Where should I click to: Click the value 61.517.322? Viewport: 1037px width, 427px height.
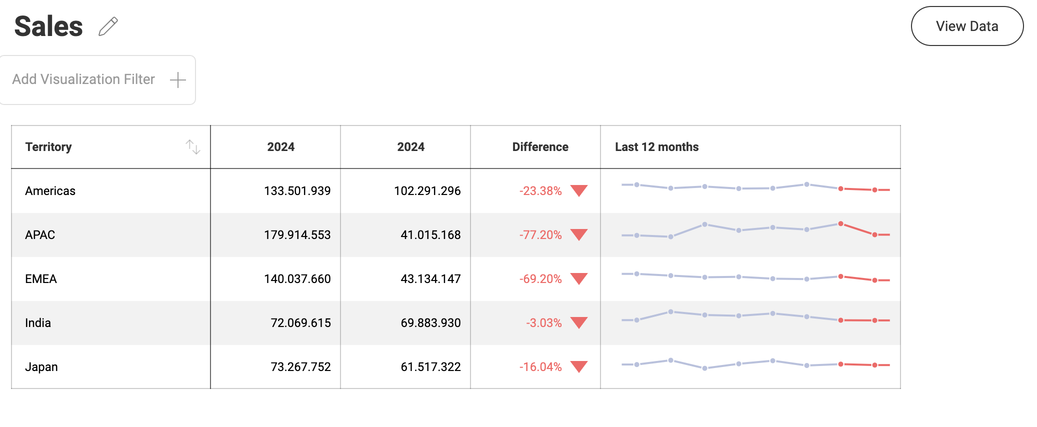(431, 367)
